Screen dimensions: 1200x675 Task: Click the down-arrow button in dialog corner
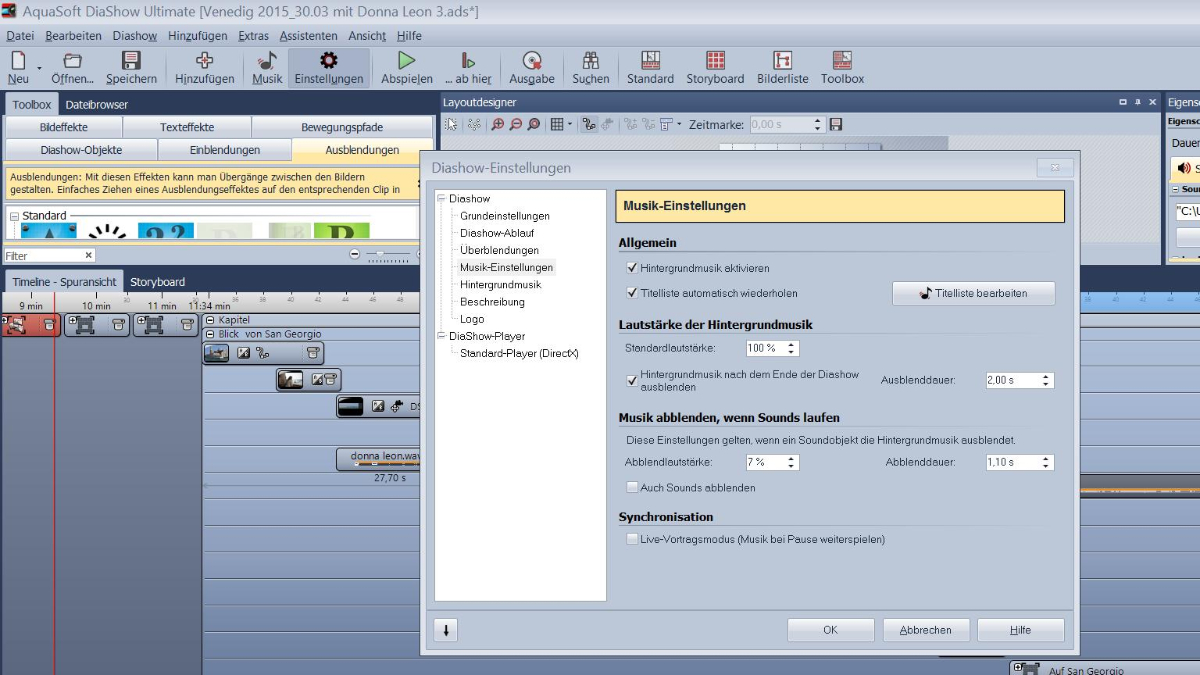point(446,630)
